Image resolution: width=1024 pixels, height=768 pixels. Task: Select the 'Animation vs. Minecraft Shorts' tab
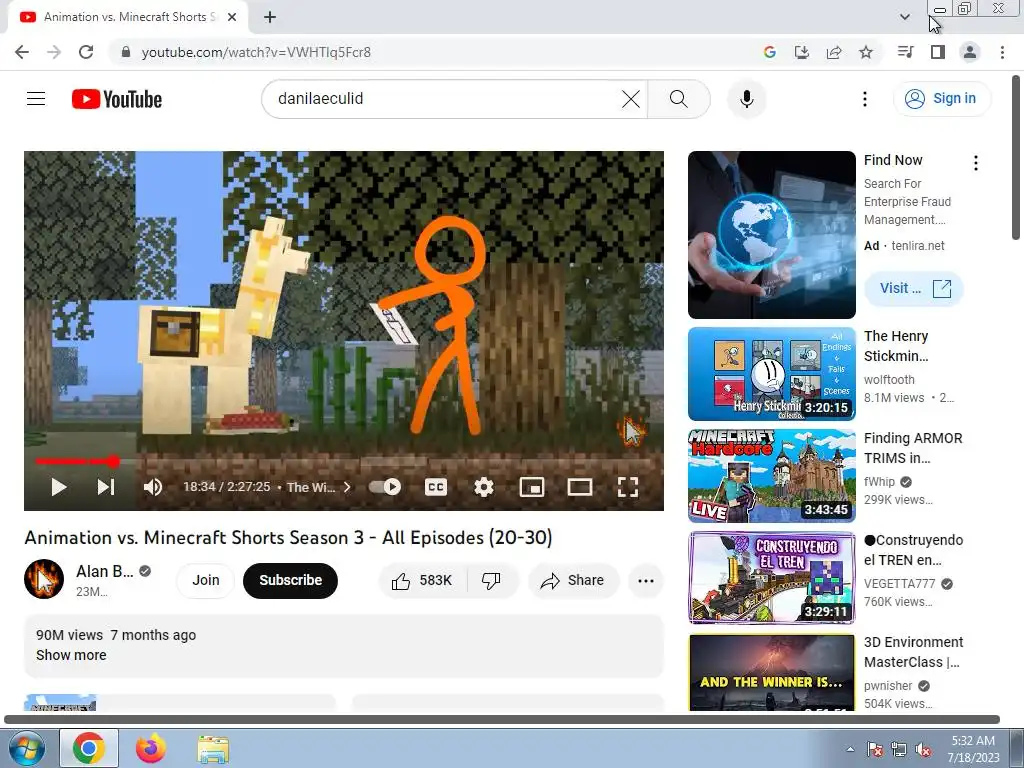pyautogui.click(x=128, y=17)
